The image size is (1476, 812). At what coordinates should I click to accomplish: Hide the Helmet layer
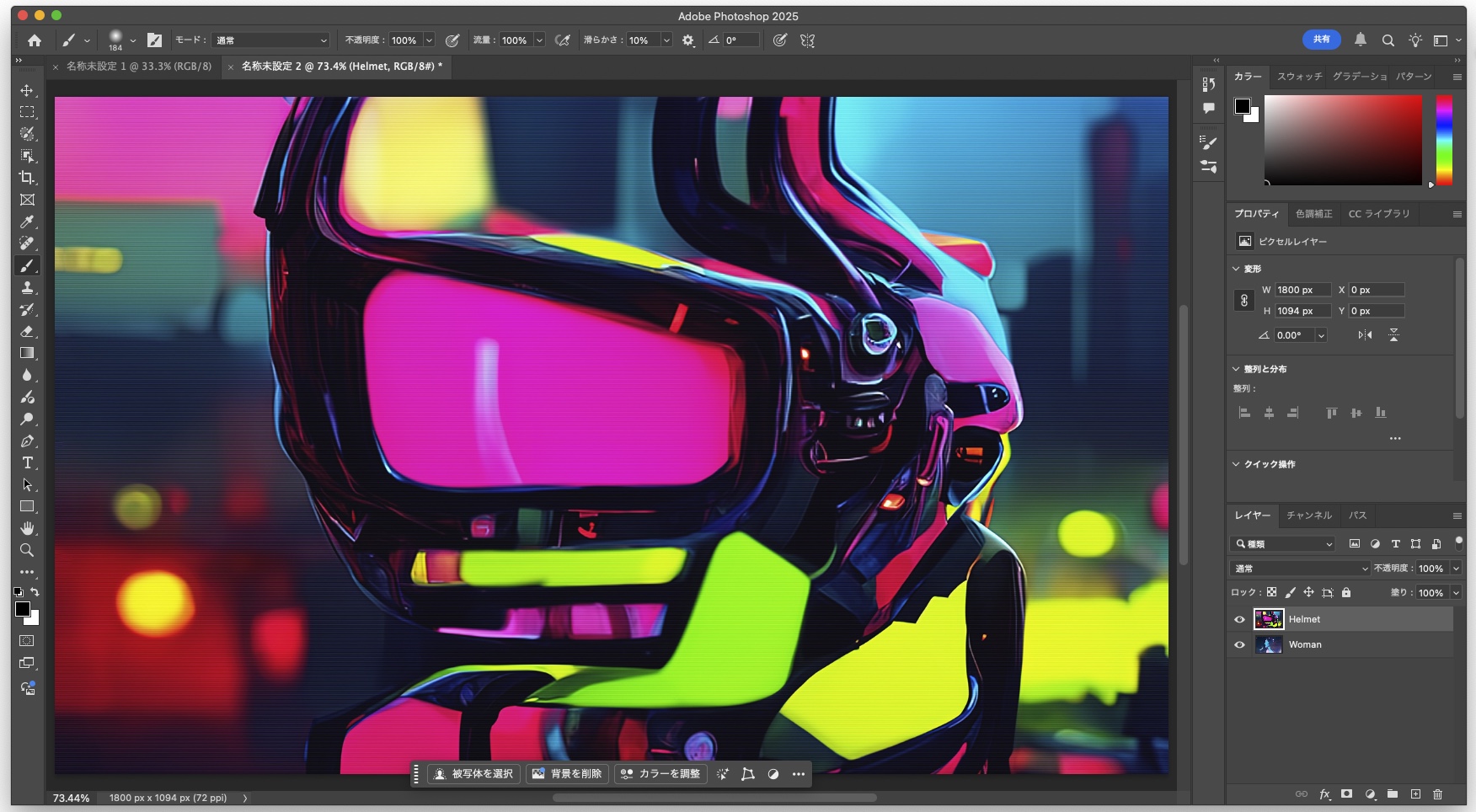tap(1239, 619)
